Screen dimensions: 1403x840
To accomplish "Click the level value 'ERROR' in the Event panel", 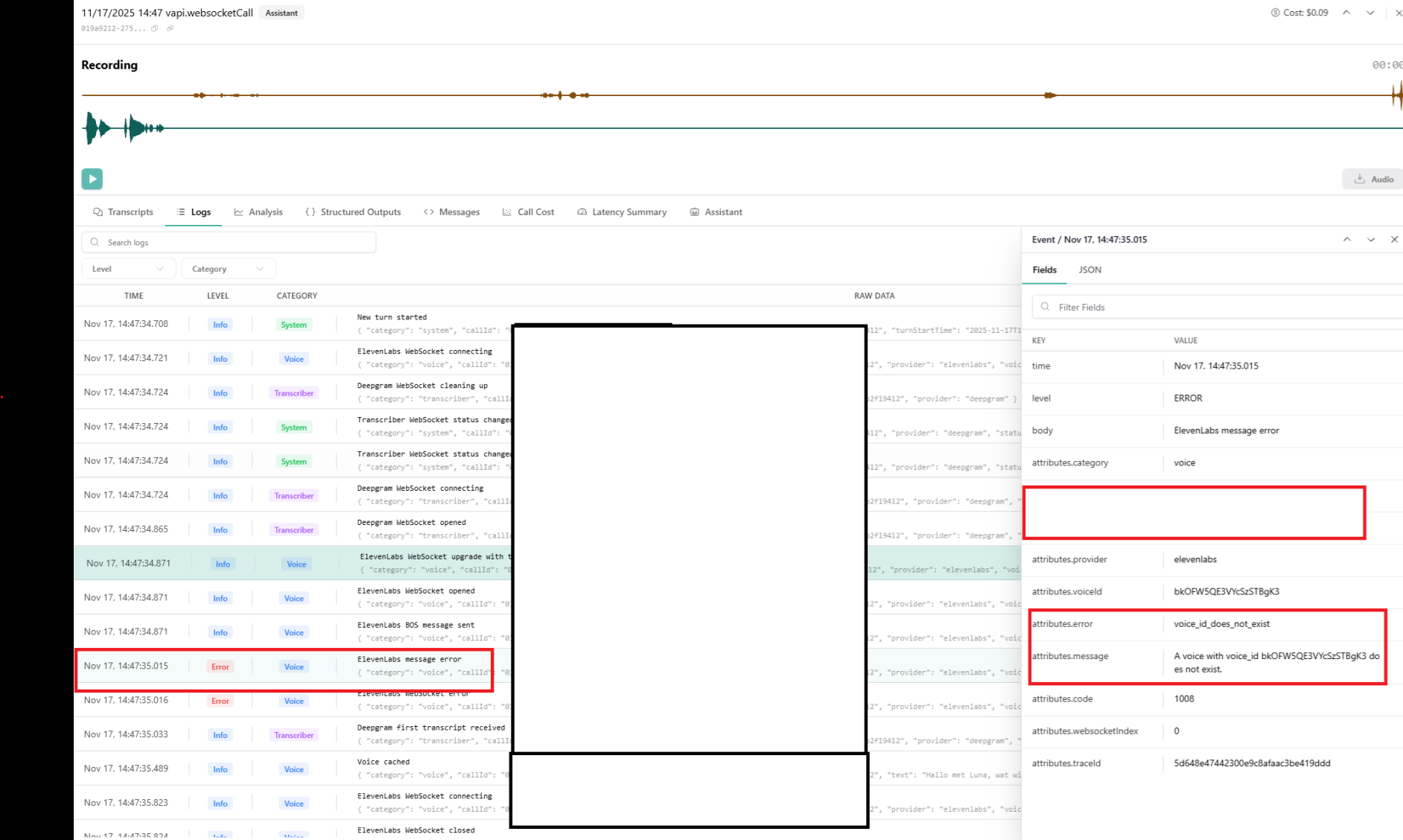I will [x=1188, y=398].
